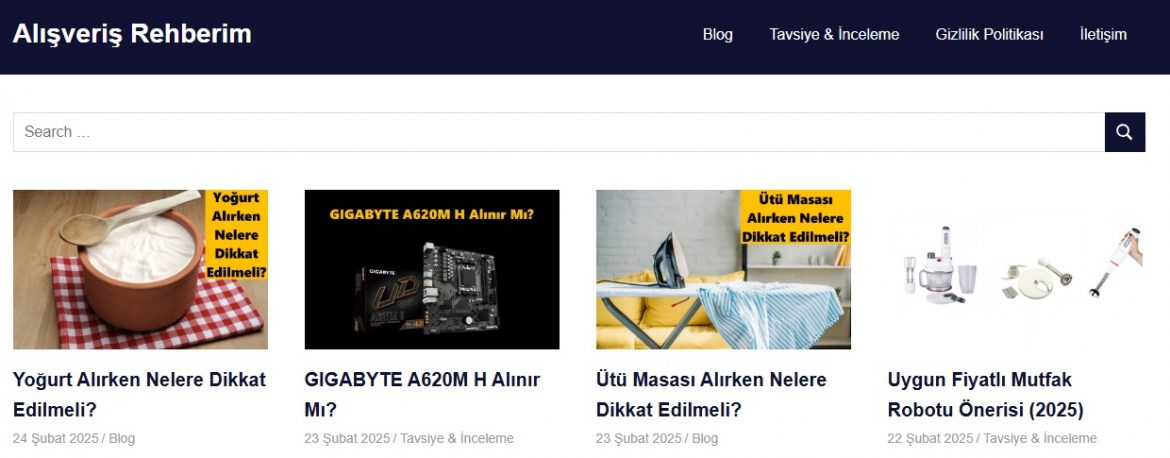The image size is (1170, 458).
Task: Open the yogurt bowl post thumbnail
Action: pos(140,269)
